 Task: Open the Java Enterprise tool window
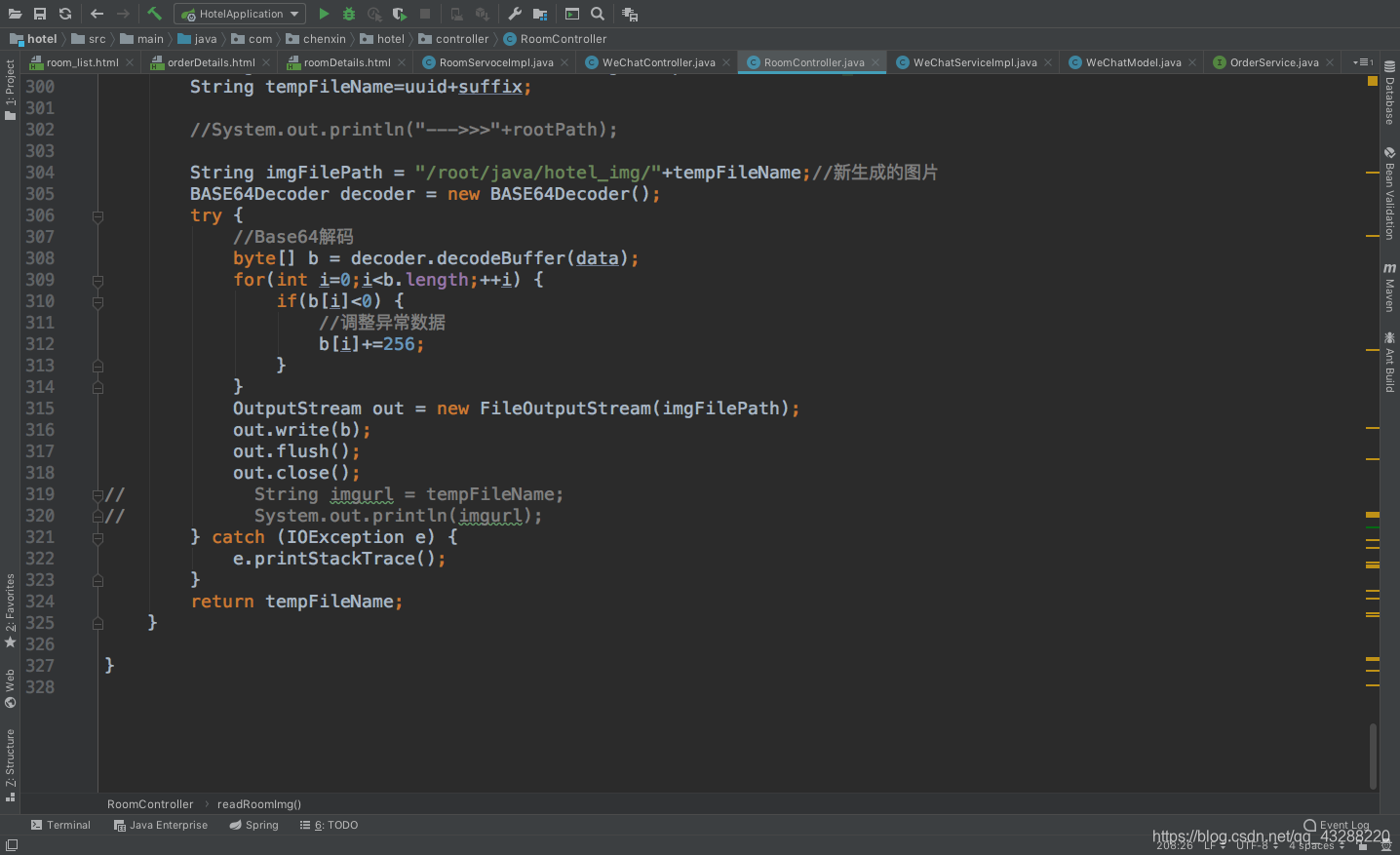[161, 825]
